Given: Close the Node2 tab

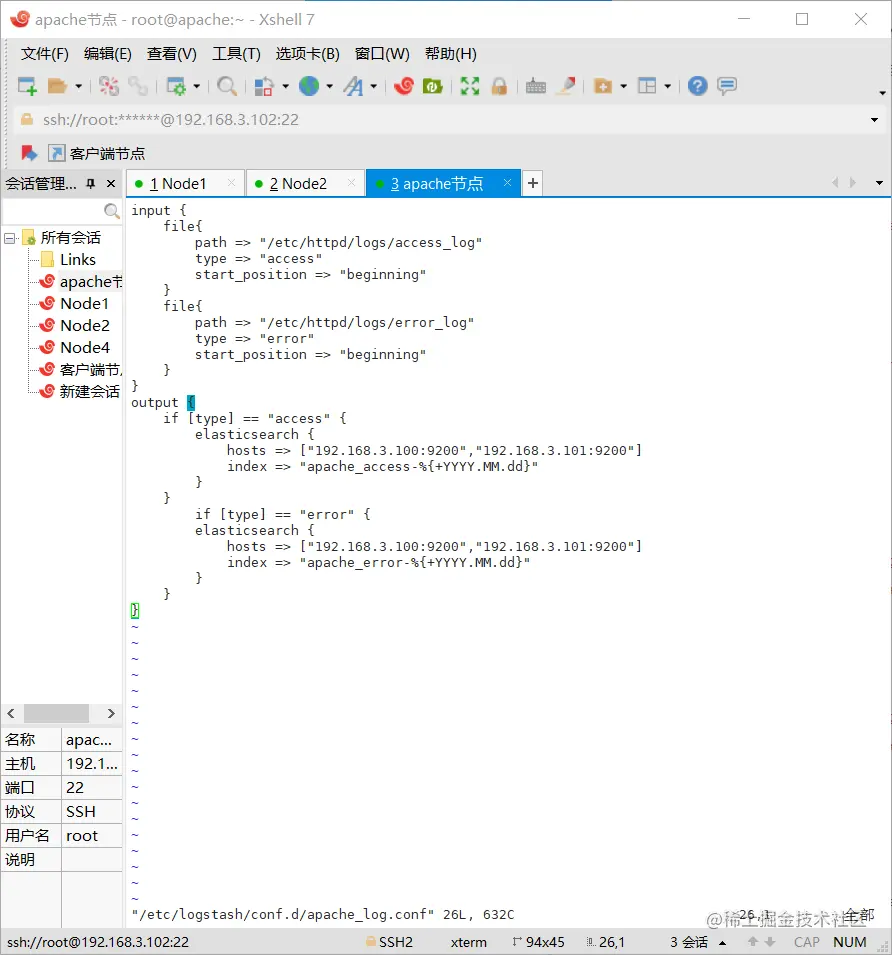Looking at the screenshot, I should (351, 183).
